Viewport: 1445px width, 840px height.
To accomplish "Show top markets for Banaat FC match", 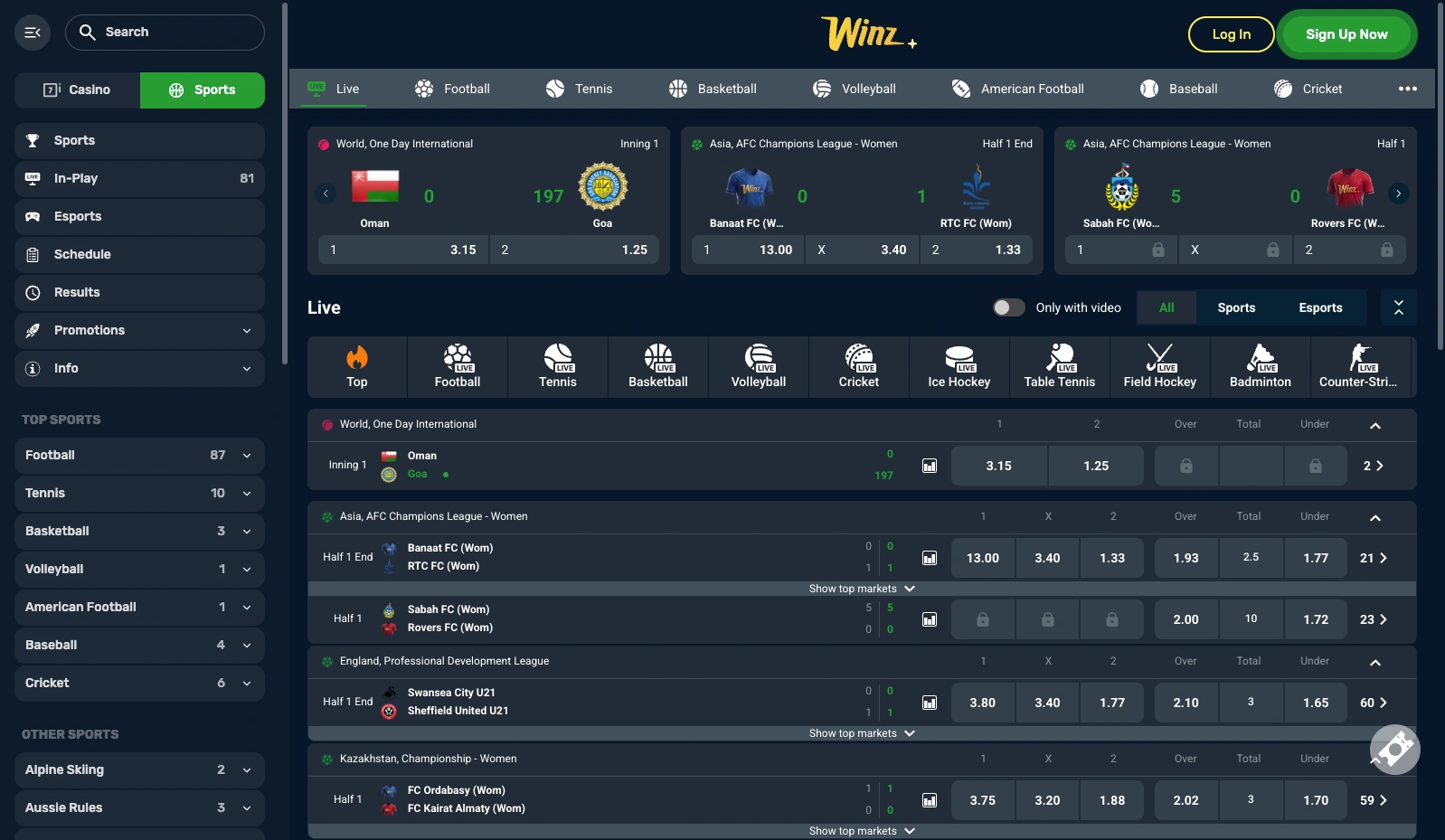I will [862, 589].
